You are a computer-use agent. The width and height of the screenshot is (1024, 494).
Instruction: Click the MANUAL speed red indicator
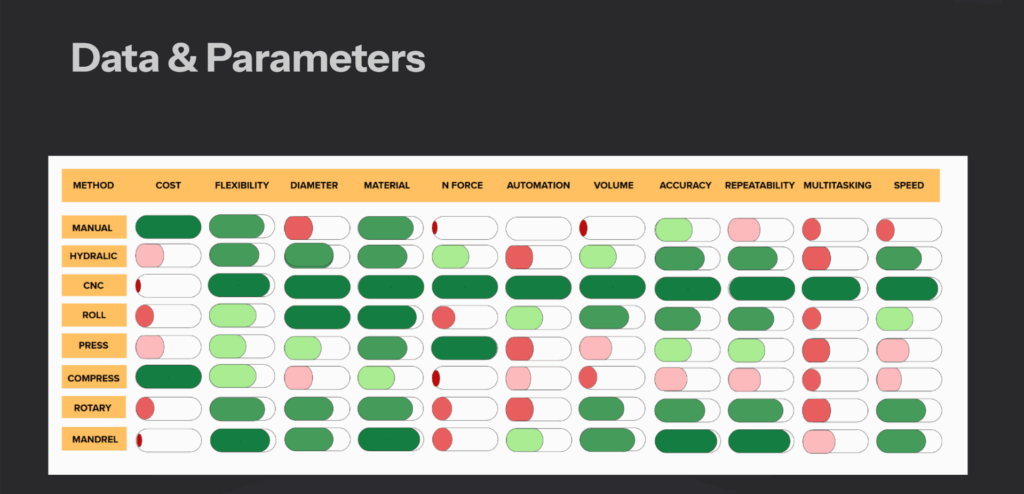[886, 230]
